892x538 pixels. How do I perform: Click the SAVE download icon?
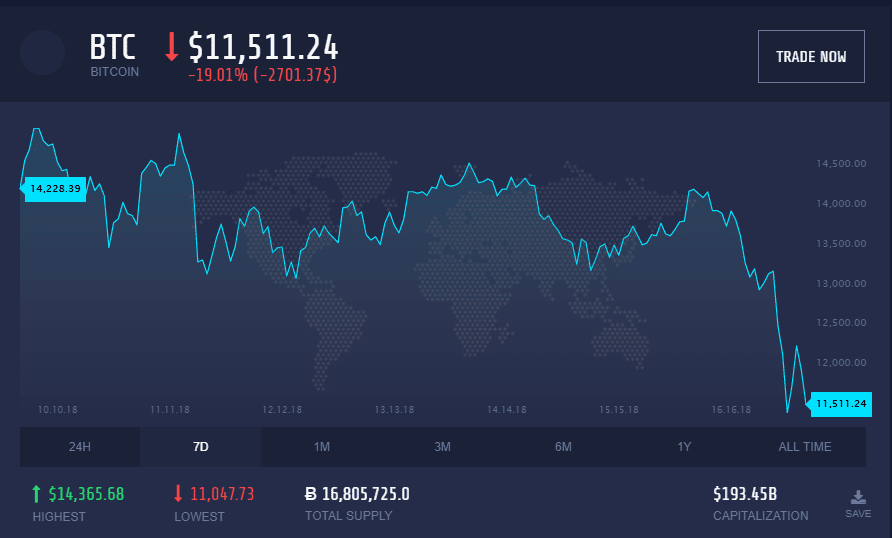click(858, 498)
